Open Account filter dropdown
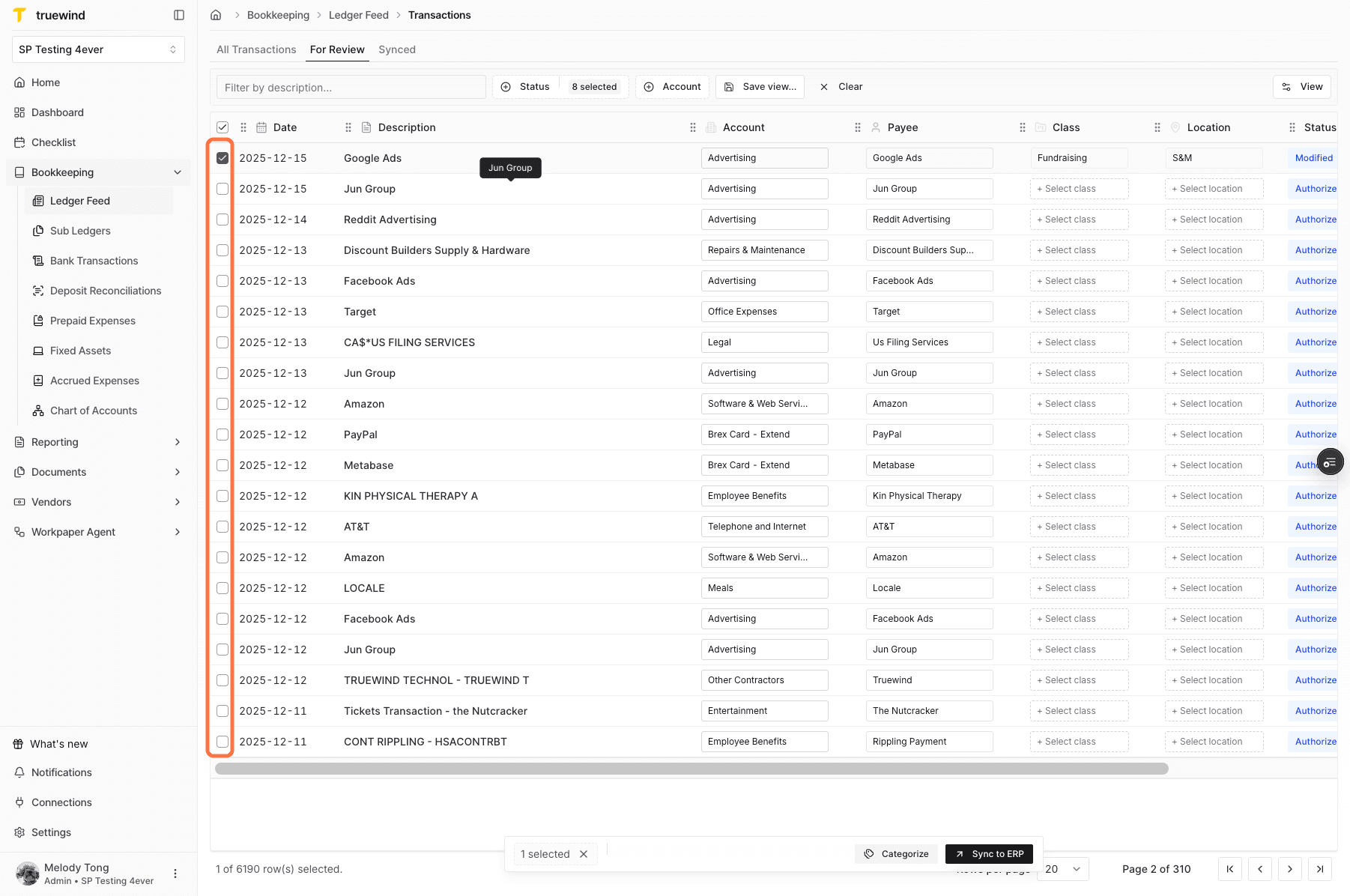This screenshot has height=896, width=1350. (x=673, y=87)
